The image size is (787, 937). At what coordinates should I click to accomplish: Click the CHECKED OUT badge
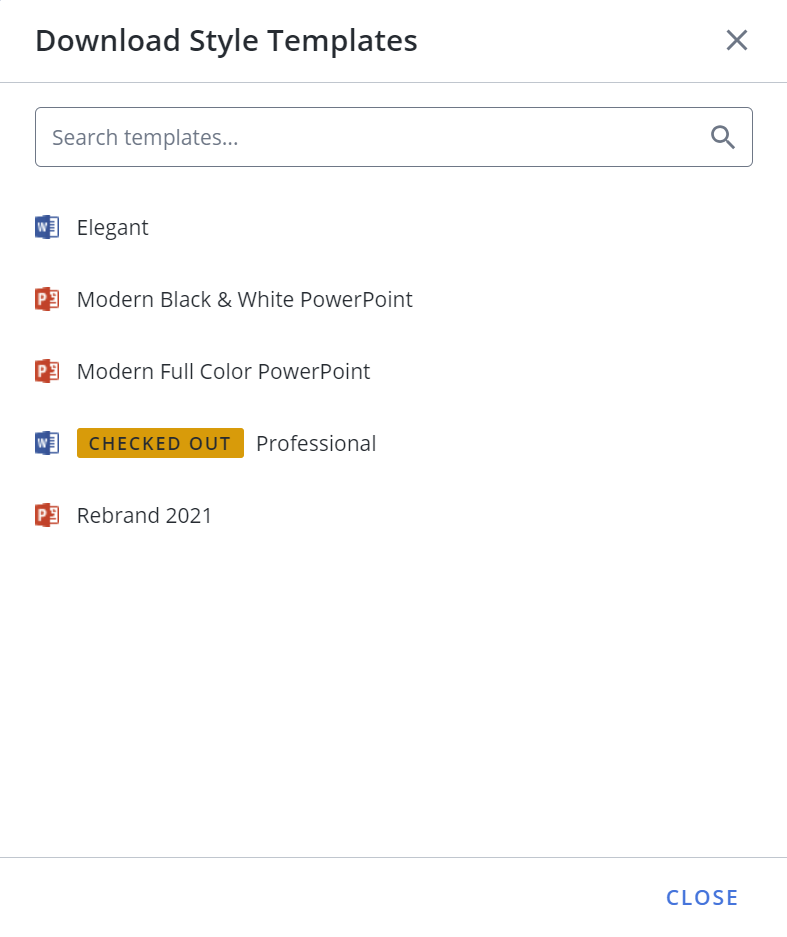[x=160, y=443]
